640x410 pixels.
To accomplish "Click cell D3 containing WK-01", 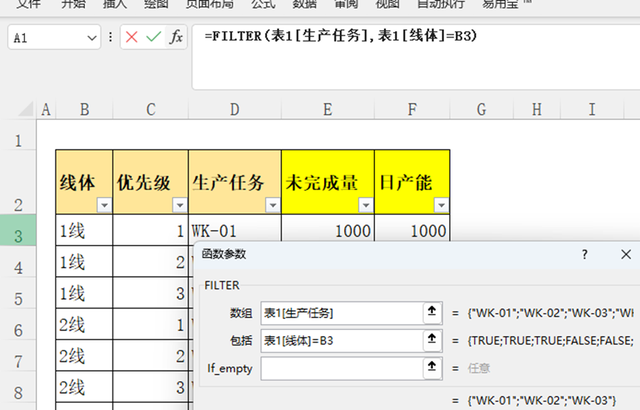I will (x=235, y=230).
